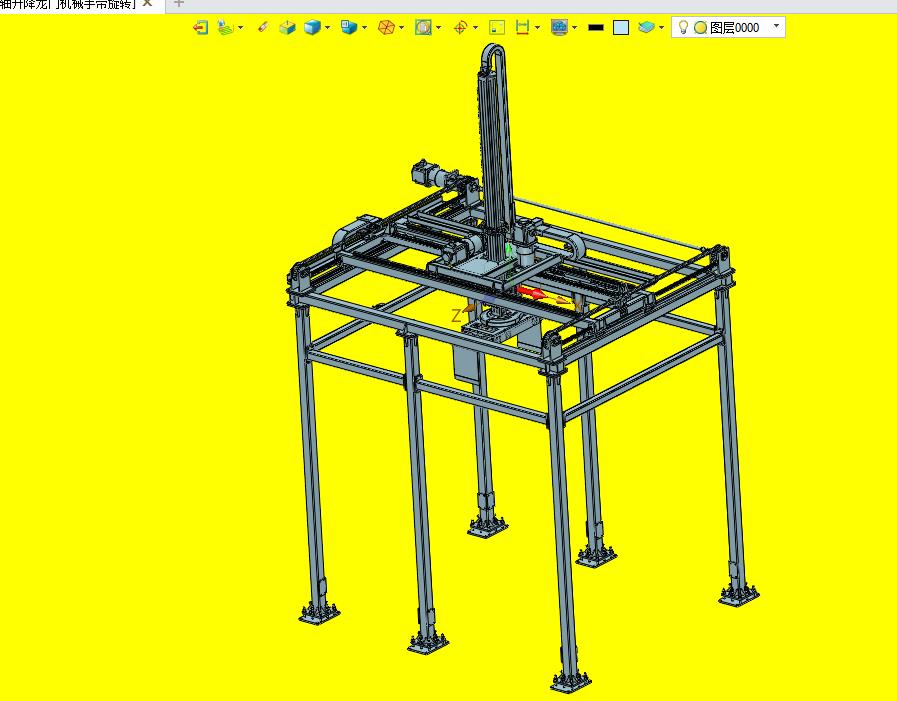Close the 机械手带旋转 document tab
897x701 pixels.
pyautogui.click(x=147, y=3)
